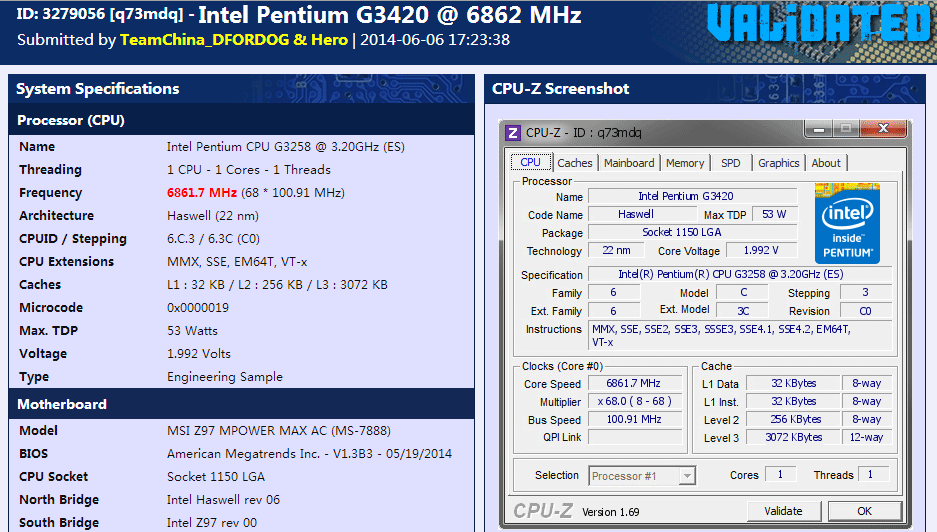Switch to the SPD tab

(731, 163)
